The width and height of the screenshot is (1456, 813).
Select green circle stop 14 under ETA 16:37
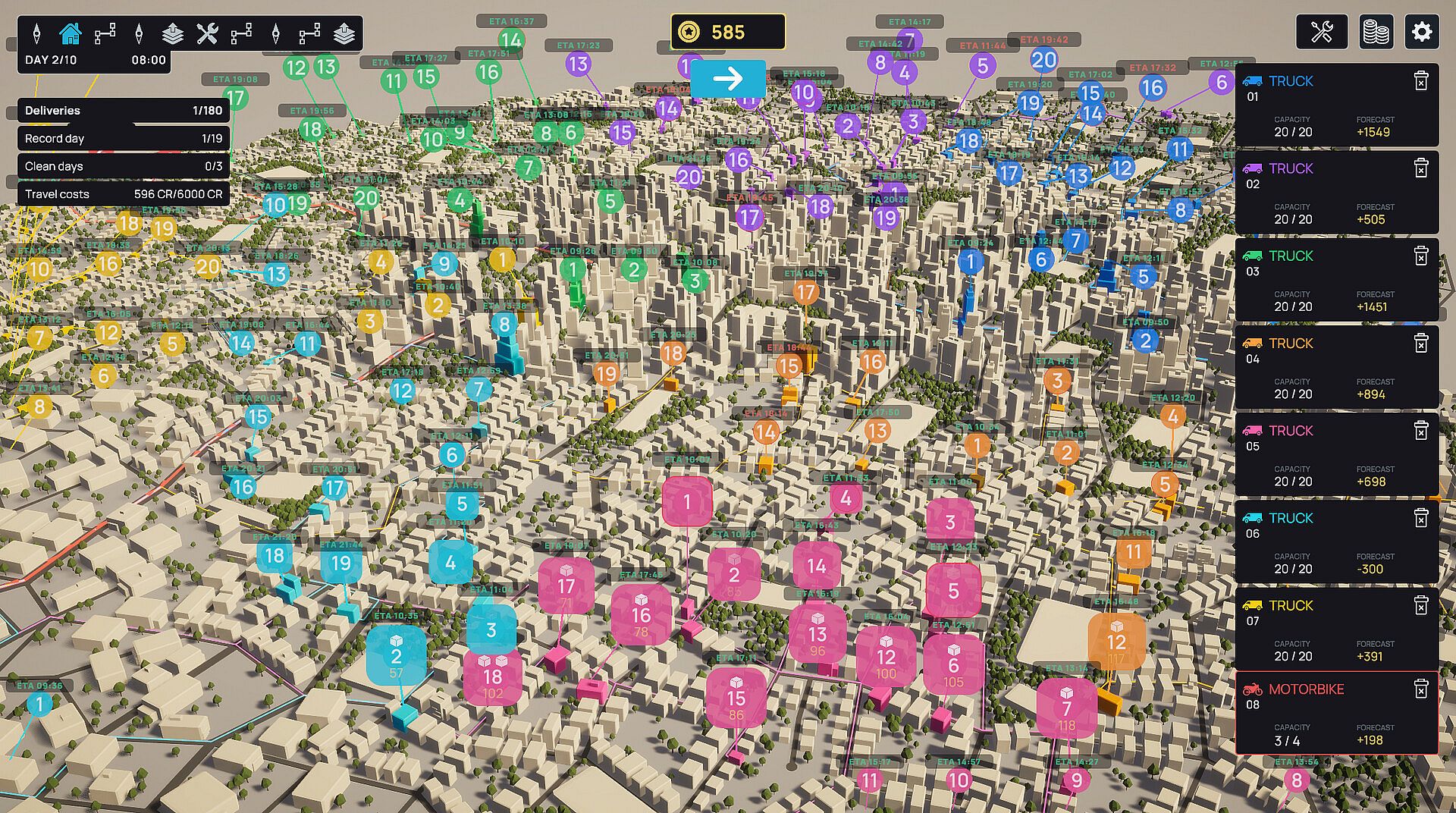tap(511, 40)
